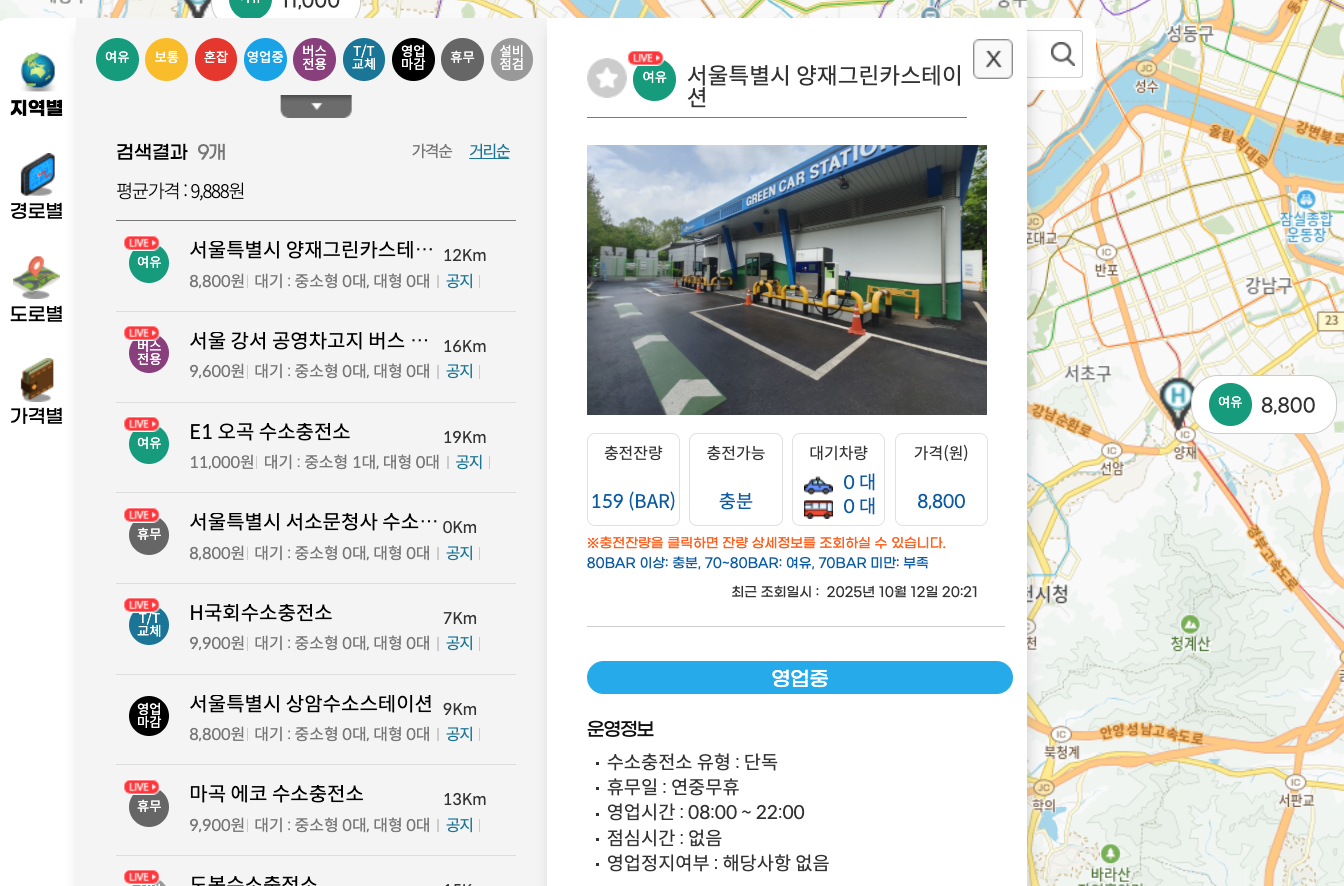Toggle the yellow 보통 status filter

pyautogui.click(x=166, y=59)
